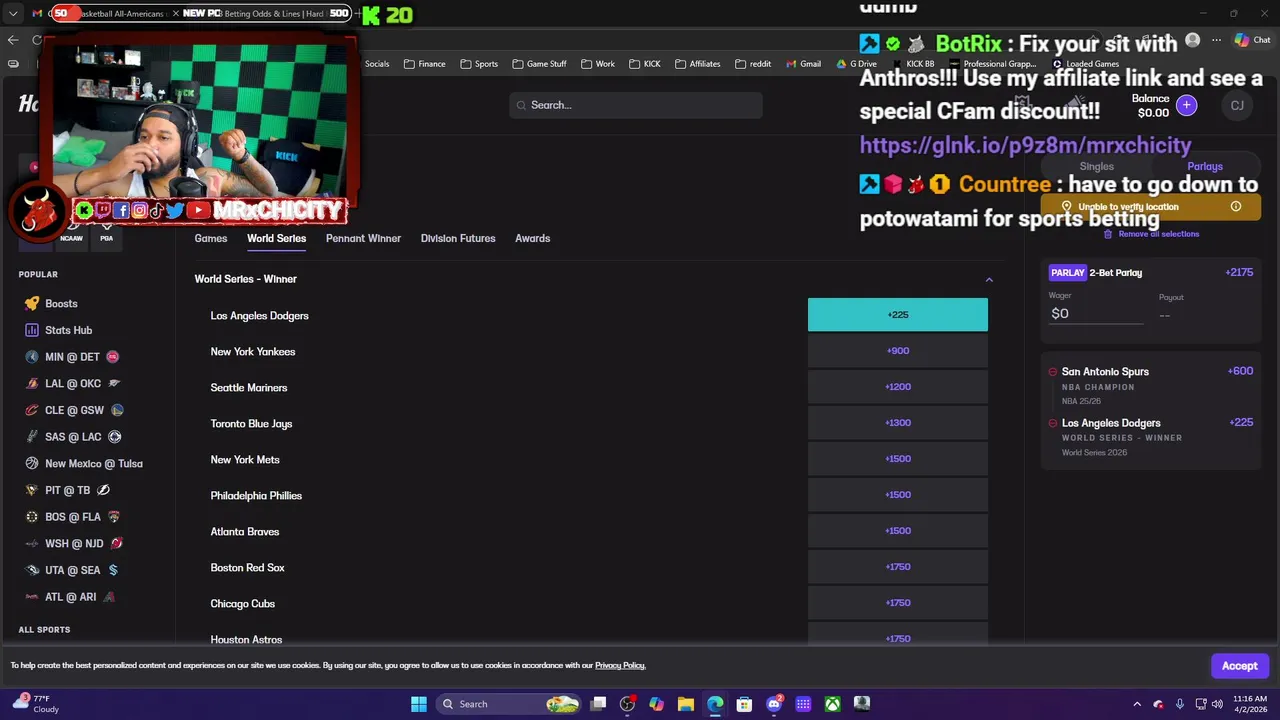
Task: Open the Finance bookmark folder
Action: click(425, 64)
